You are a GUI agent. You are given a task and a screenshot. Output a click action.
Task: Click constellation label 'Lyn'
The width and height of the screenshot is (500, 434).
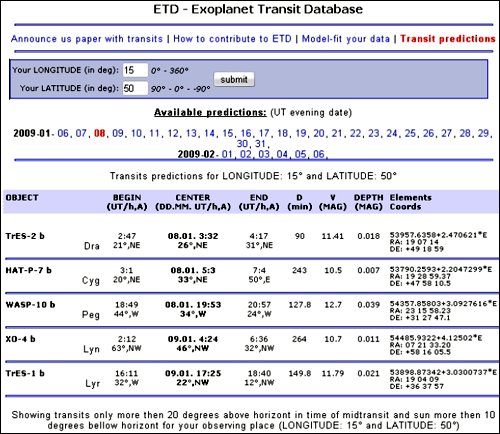tap(91, 349)
